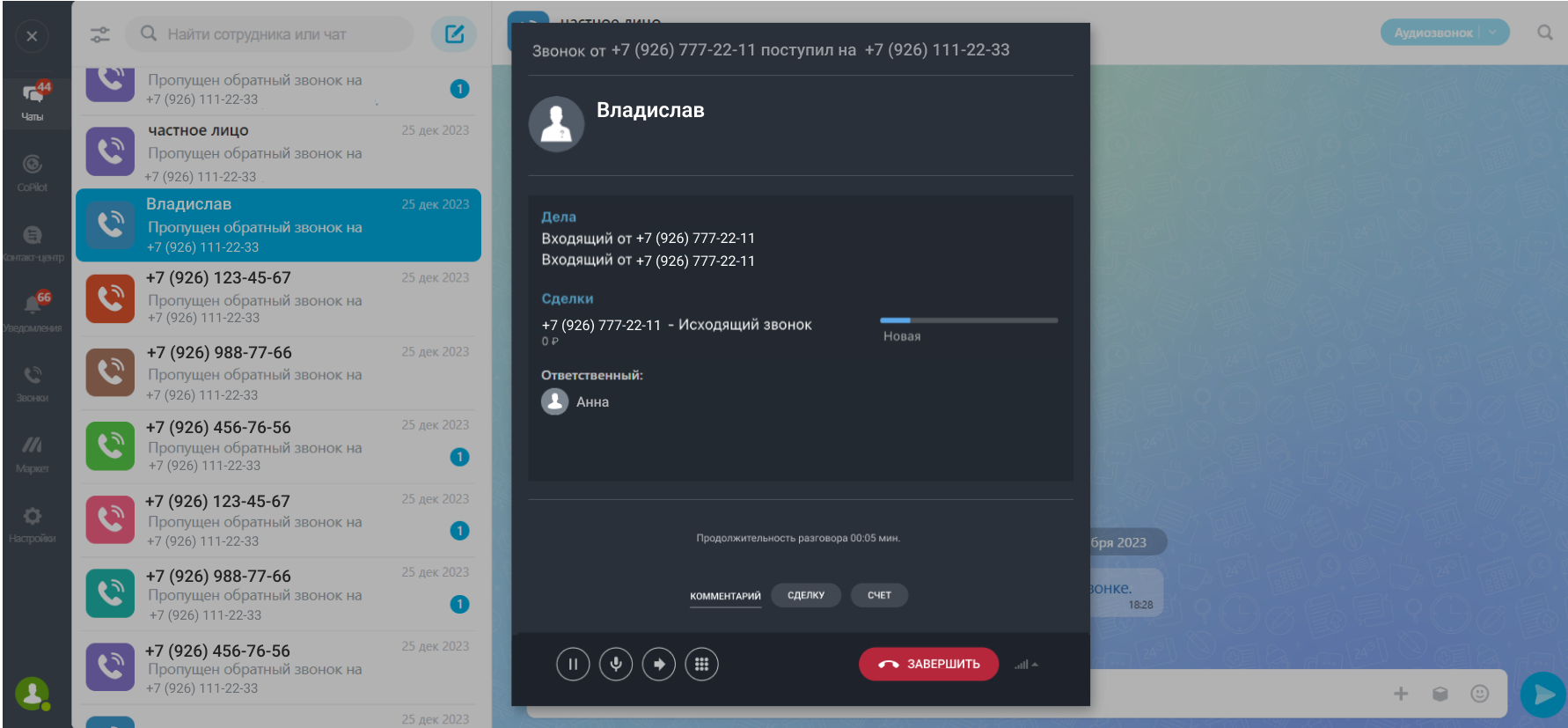Open Настройки settings in sidebar
The width and height of the screenshot is (1568, 728).
pos(33,524)
